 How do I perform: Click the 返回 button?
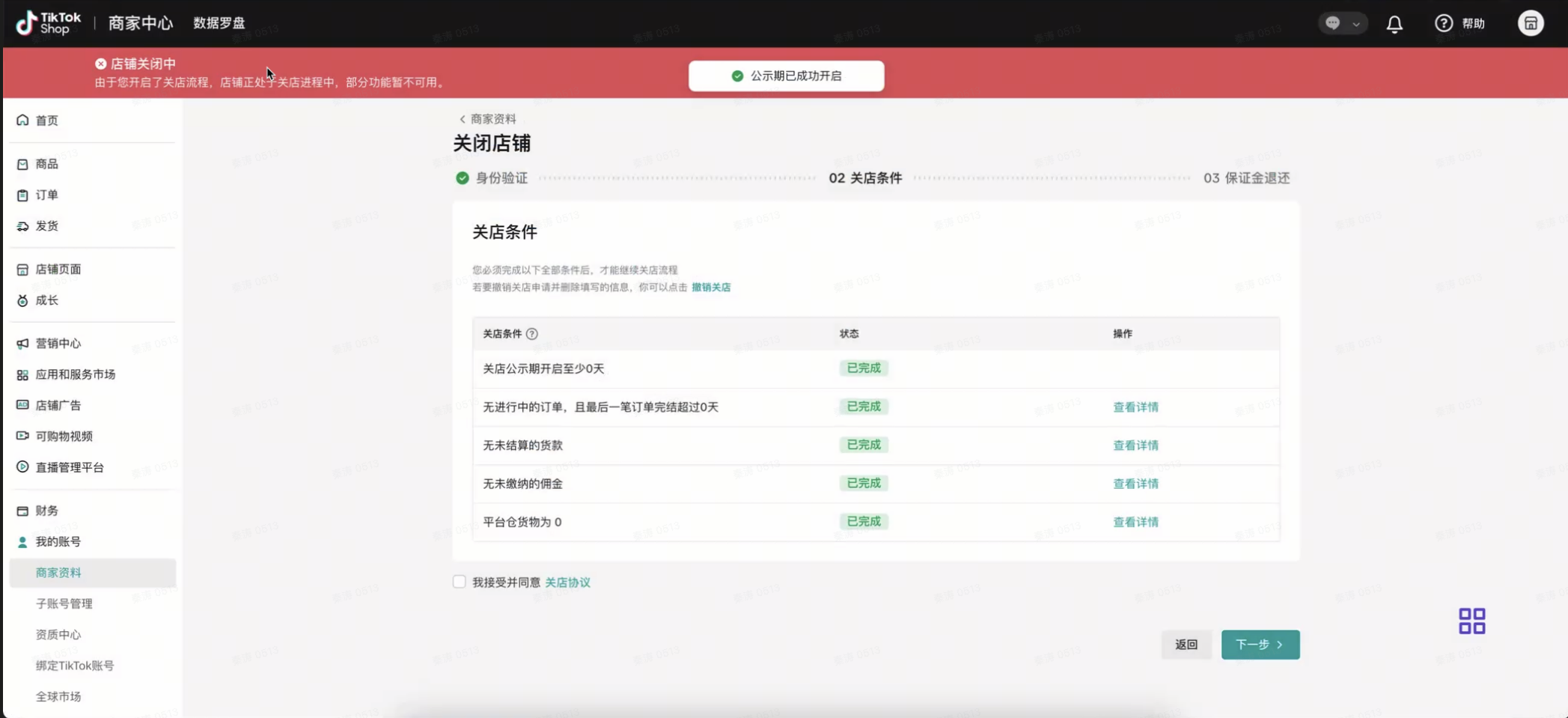tap(1186, 645)
